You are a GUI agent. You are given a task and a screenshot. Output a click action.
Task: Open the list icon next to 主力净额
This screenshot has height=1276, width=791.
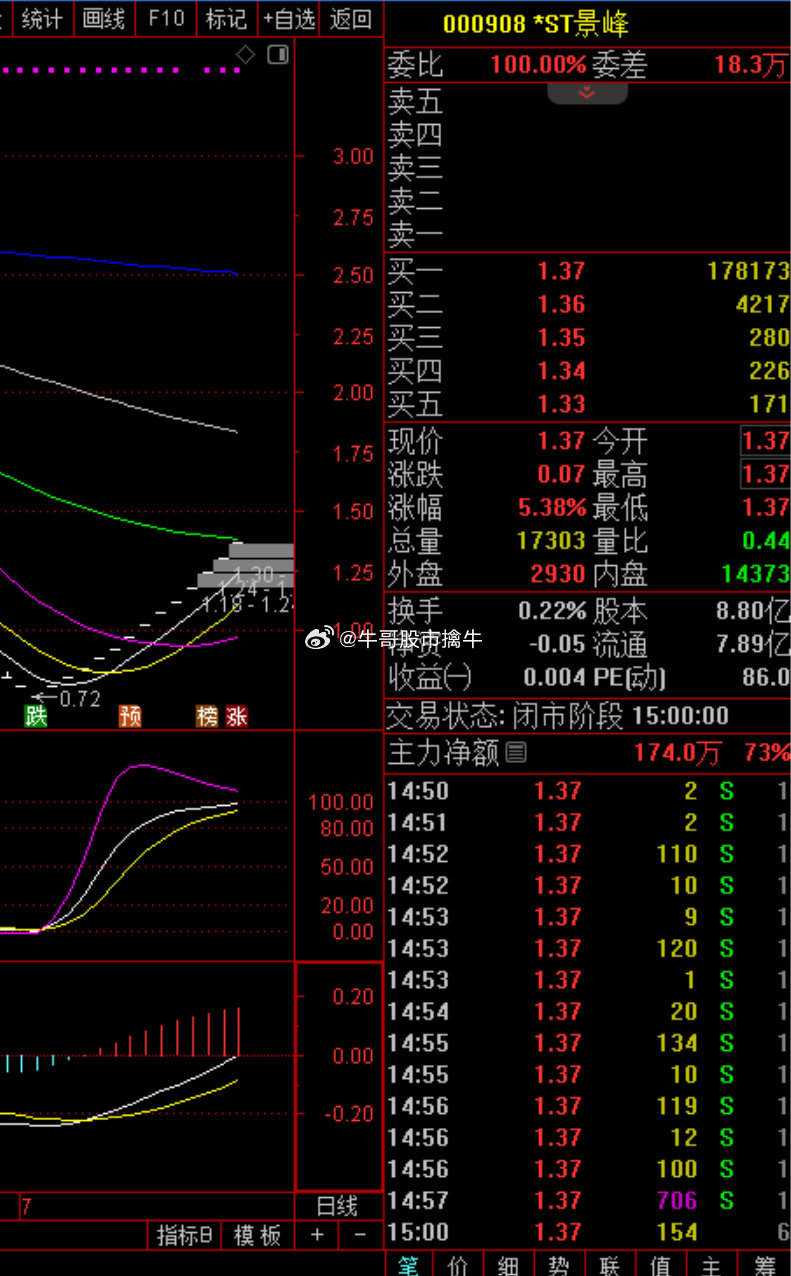516,752
